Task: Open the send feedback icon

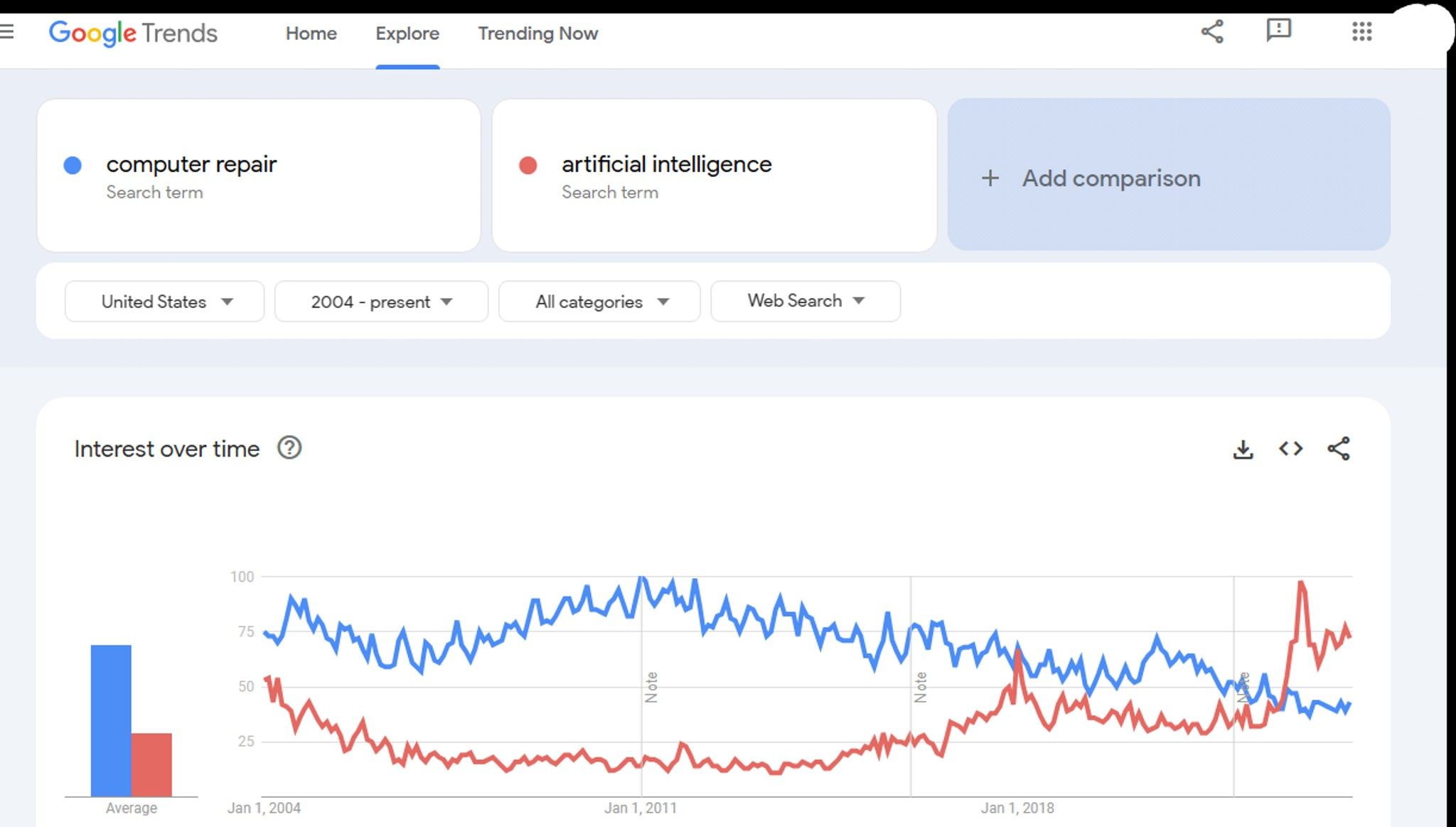Action: coord(1278,31)
